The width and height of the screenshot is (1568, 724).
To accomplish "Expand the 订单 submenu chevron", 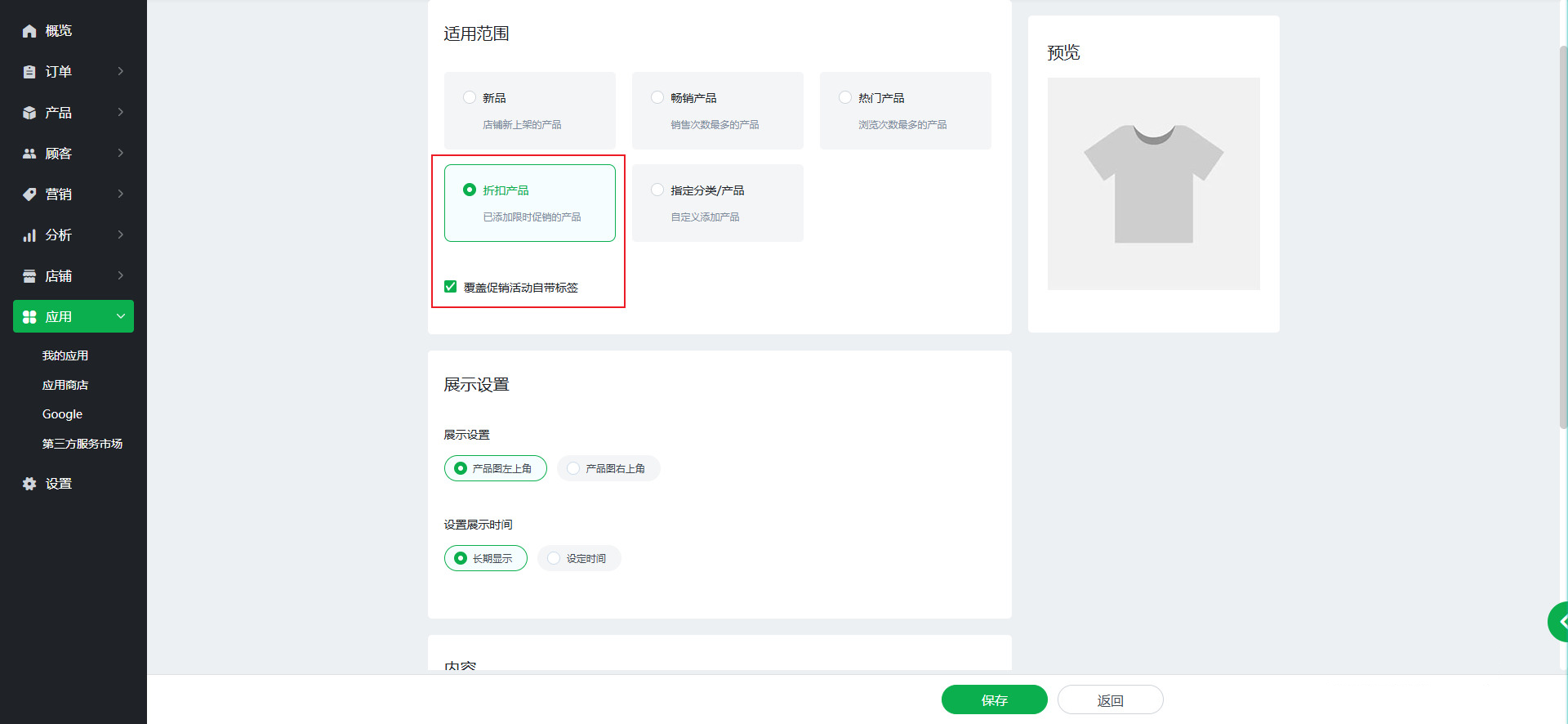I will [x=121, y=71].
